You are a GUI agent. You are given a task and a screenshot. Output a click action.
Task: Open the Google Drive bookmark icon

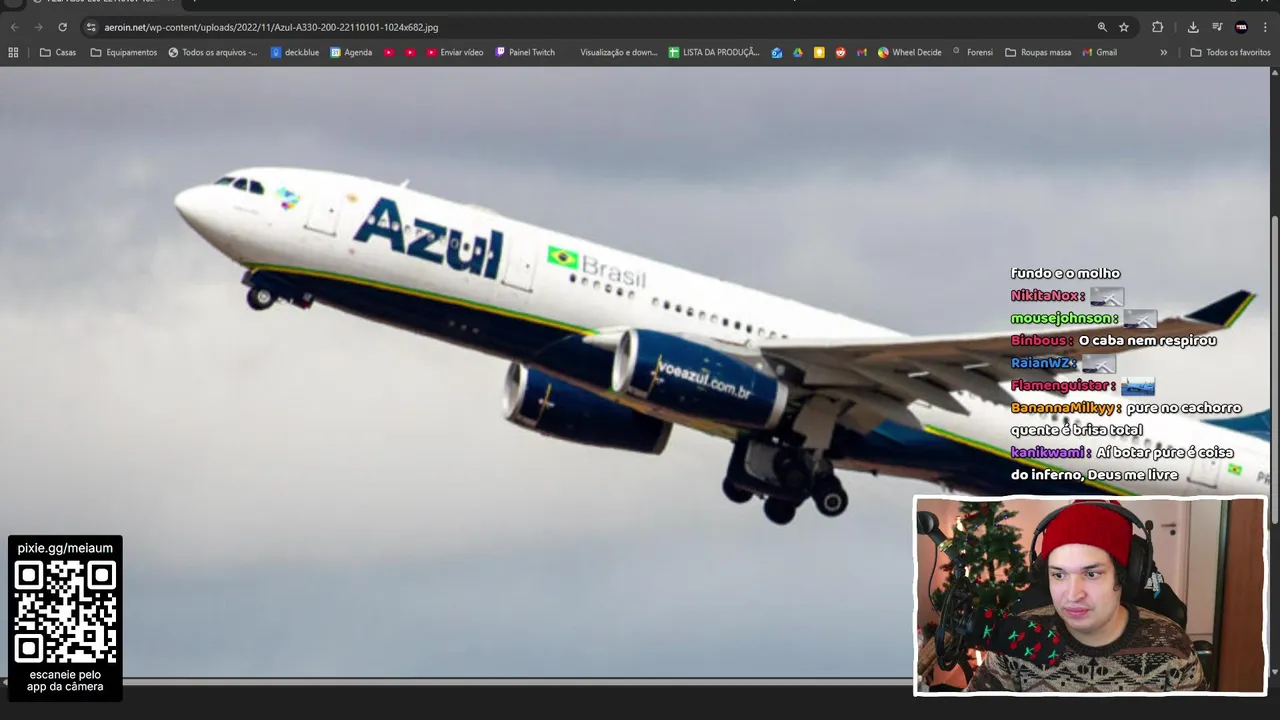(x=798, y=52)
